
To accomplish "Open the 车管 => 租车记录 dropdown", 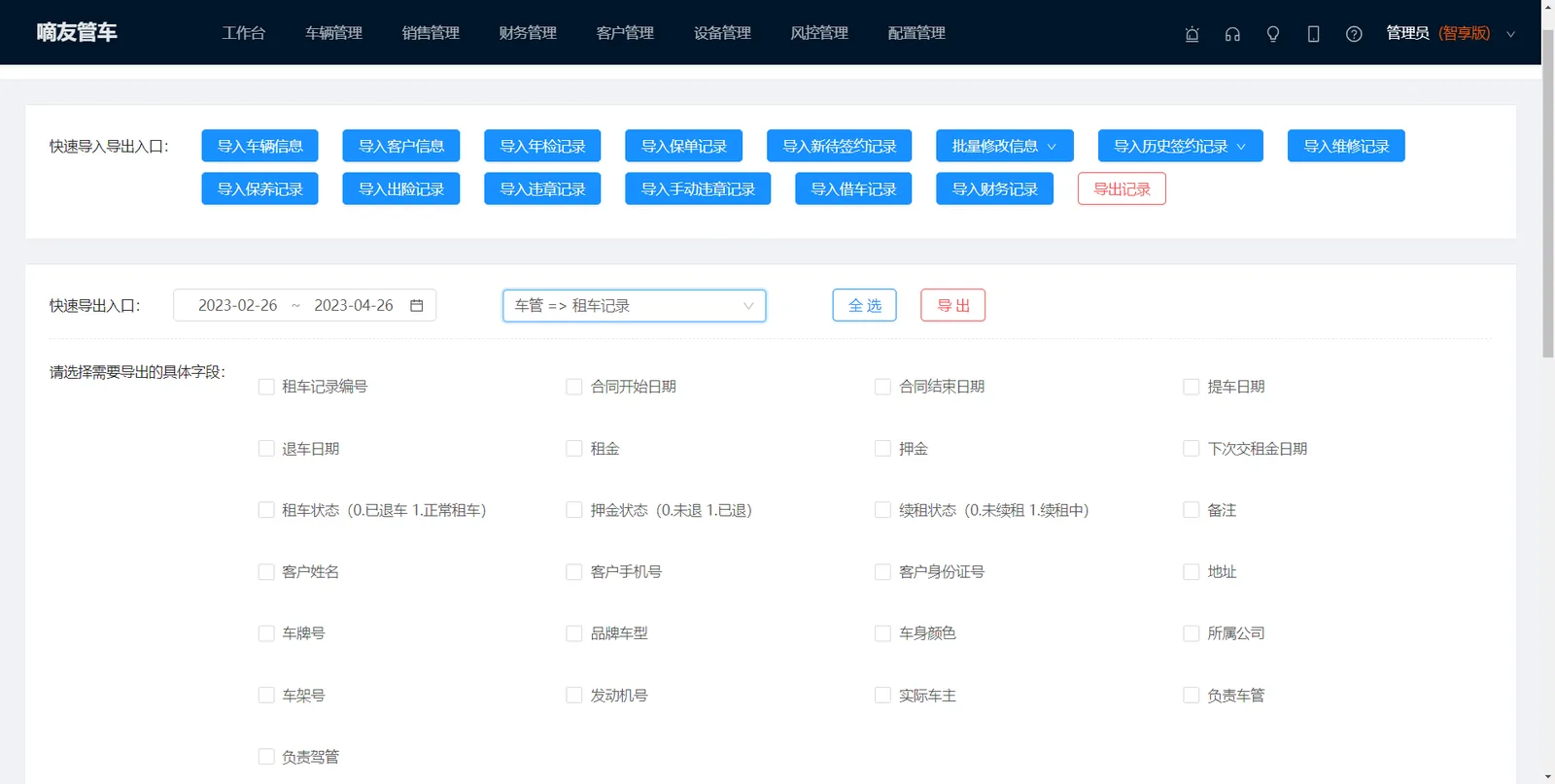I will tap(634, 305).
